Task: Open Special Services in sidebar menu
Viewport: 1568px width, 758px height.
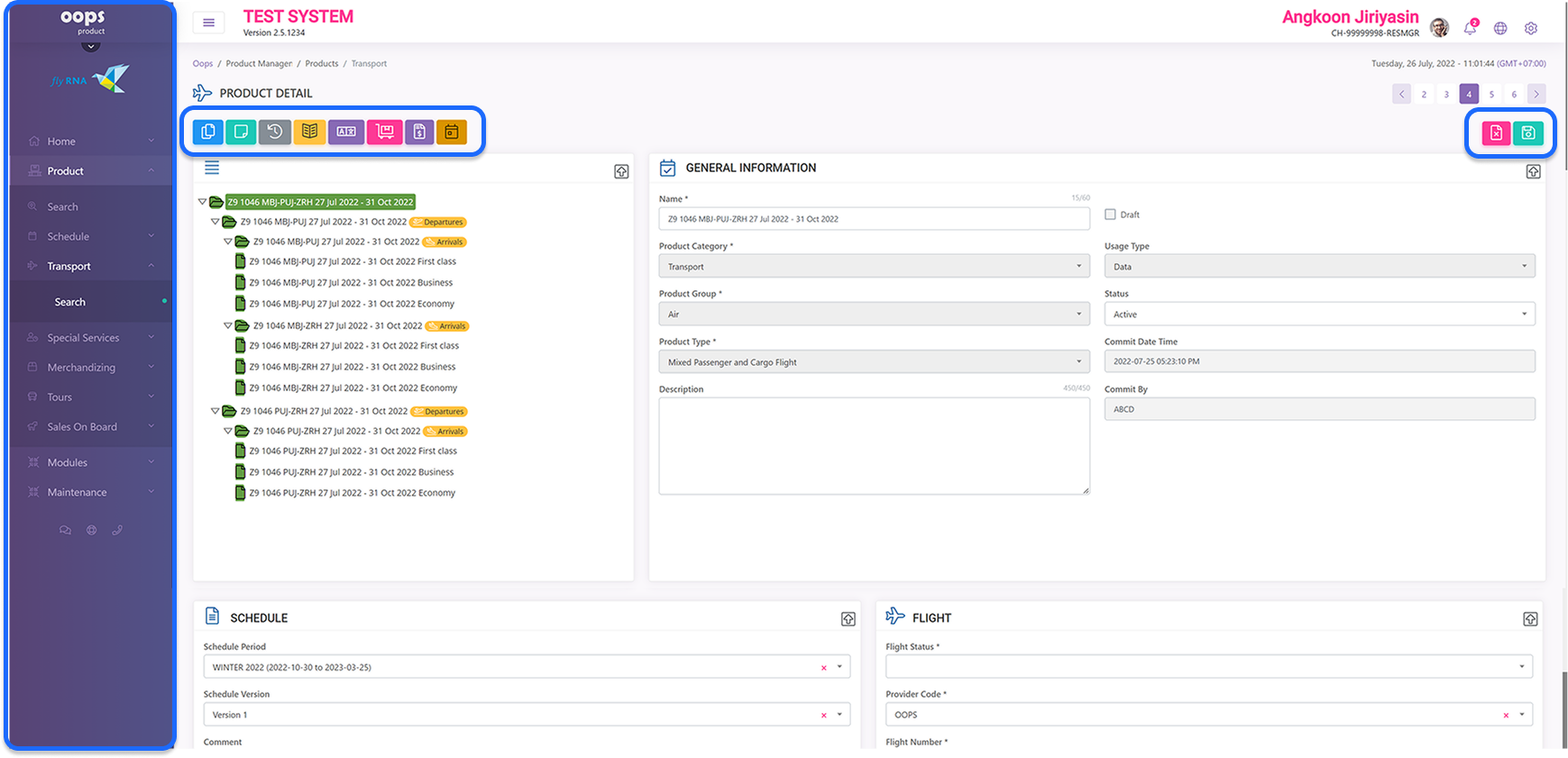Action: click(83, 338)
